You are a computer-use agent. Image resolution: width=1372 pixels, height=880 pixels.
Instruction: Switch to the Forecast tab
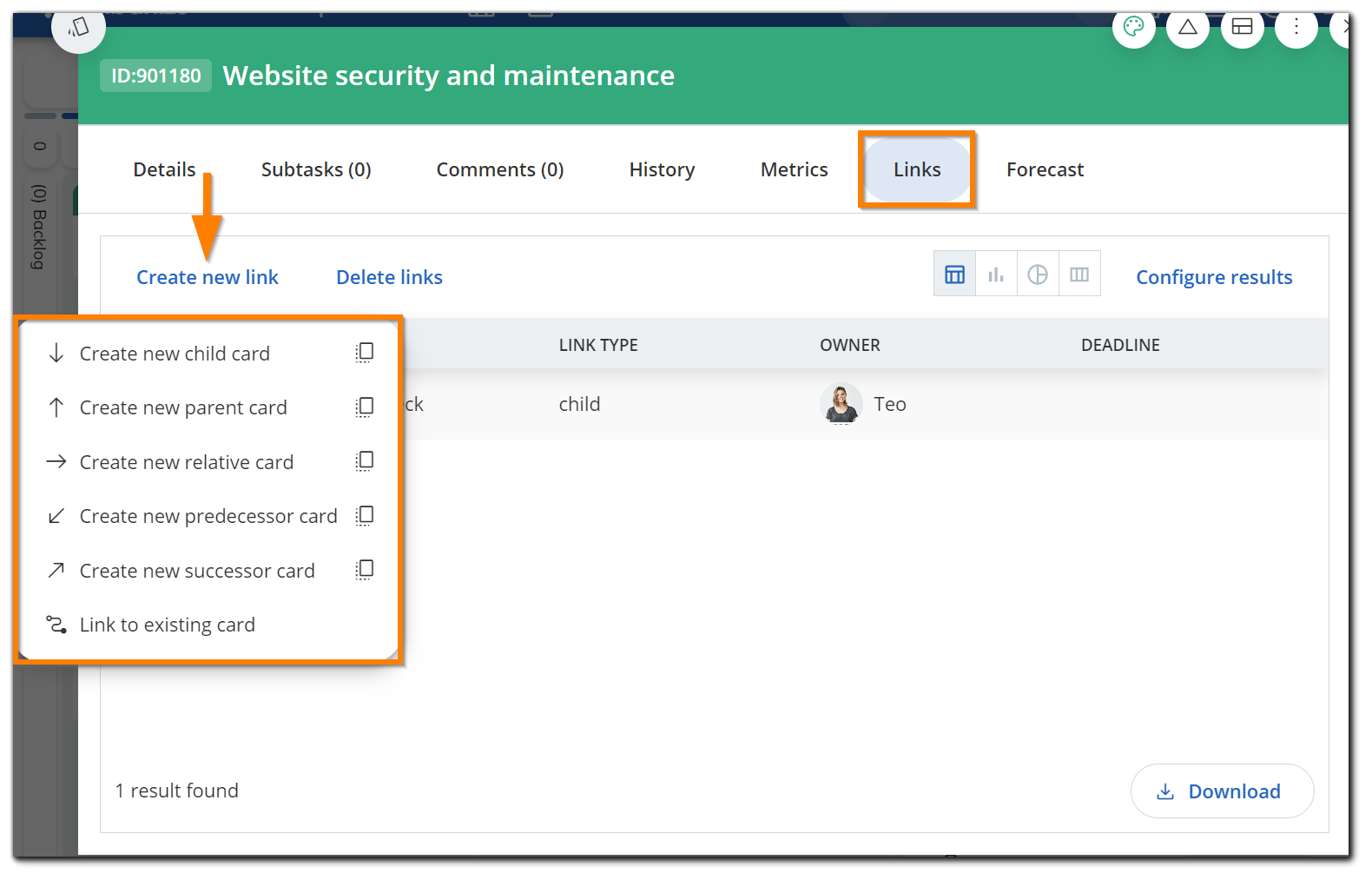tap(1045, 169)
